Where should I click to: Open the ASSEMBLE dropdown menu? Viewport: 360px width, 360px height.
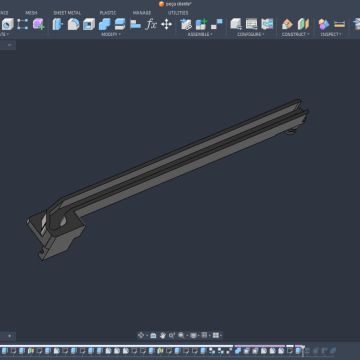coord(199,34)
